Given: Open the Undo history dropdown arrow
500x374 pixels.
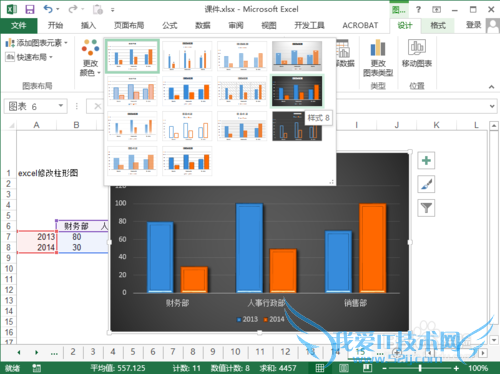Looking at the screenshot, I should pyautogui.click(x=58, y=9).
